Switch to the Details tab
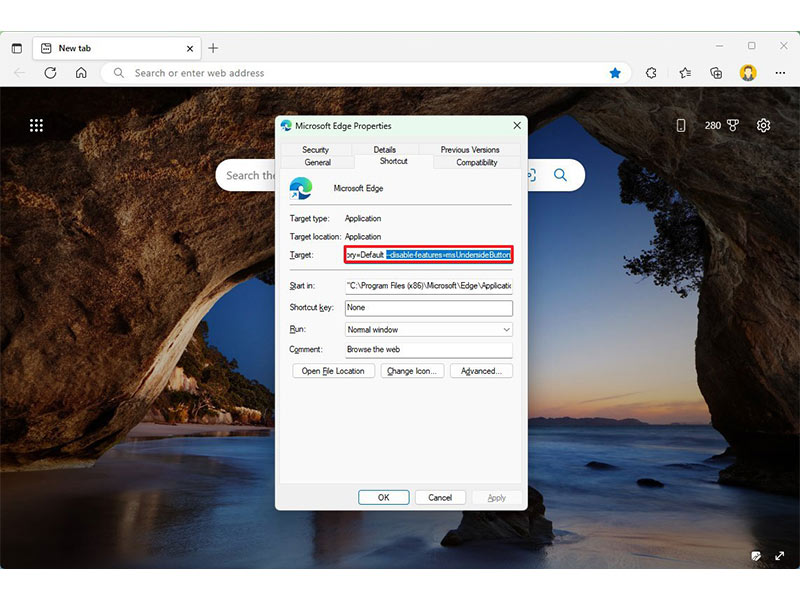Viewport: 800px width, 600px height. 385,149
